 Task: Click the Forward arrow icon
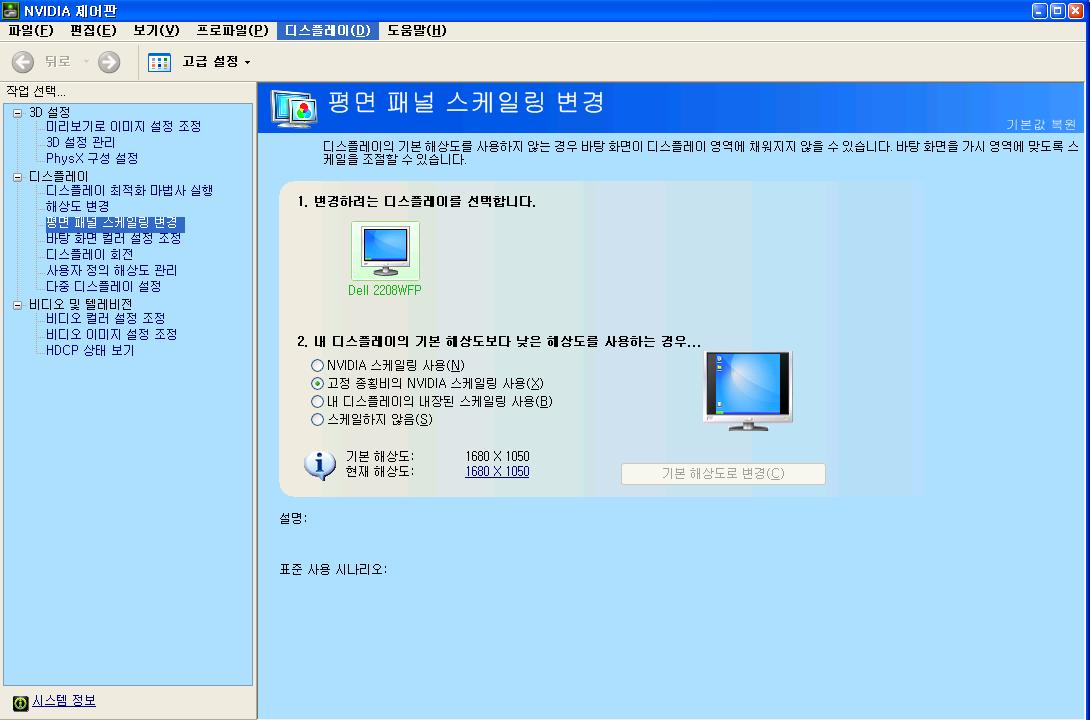[108, 62]
